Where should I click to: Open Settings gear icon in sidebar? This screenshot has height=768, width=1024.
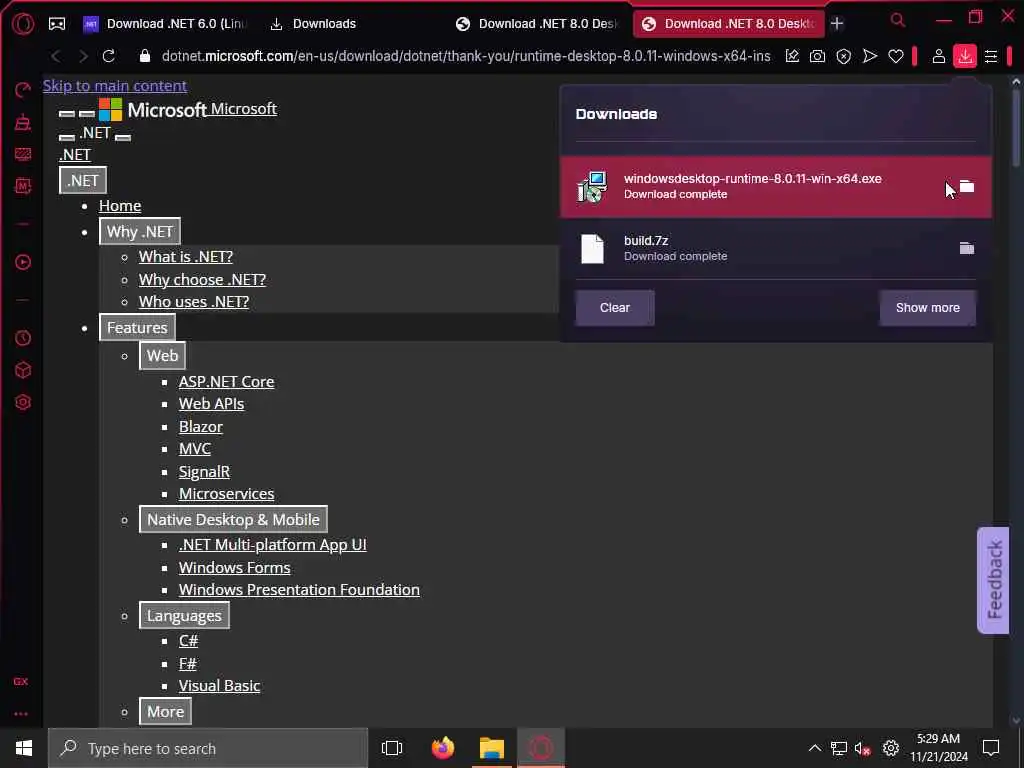[x=23, y=402]
